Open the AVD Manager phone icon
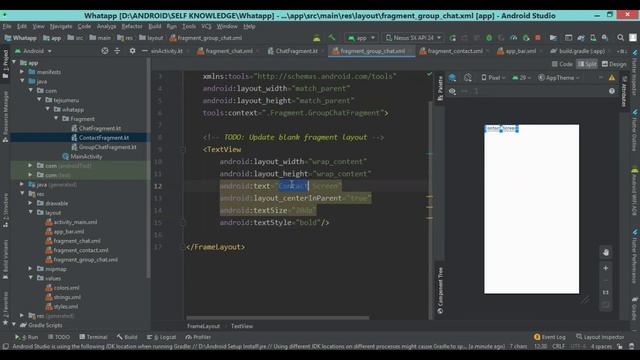This screenshot has height=360, width=640. pos(593,38)
